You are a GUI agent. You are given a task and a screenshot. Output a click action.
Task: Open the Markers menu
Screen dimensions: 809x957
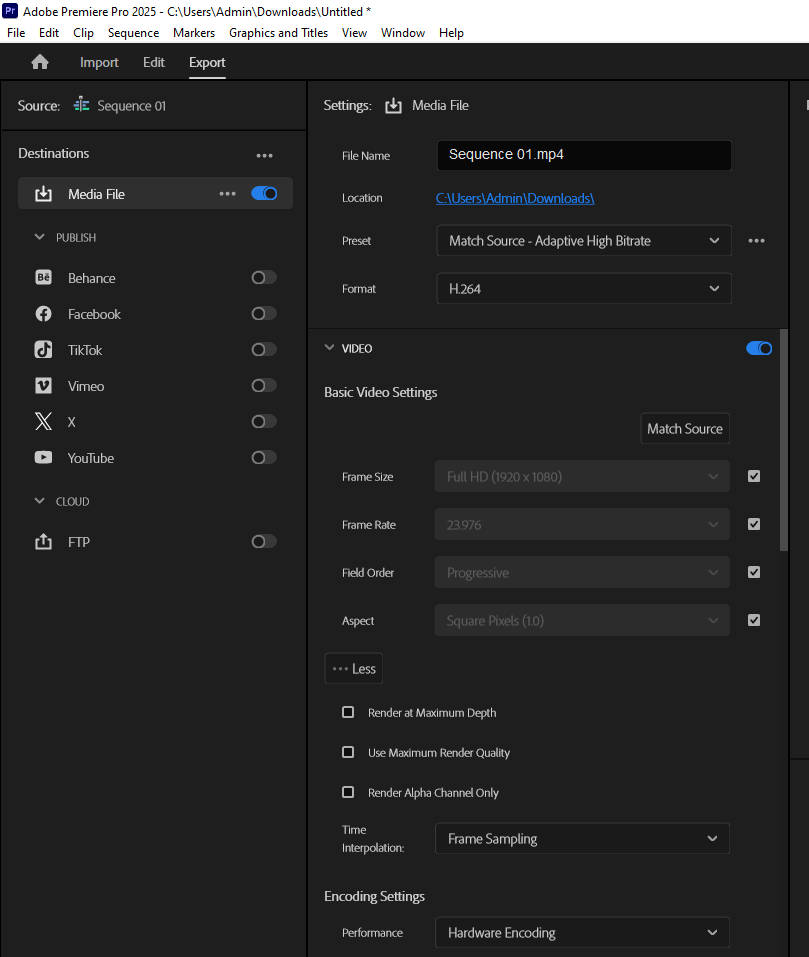194,33
